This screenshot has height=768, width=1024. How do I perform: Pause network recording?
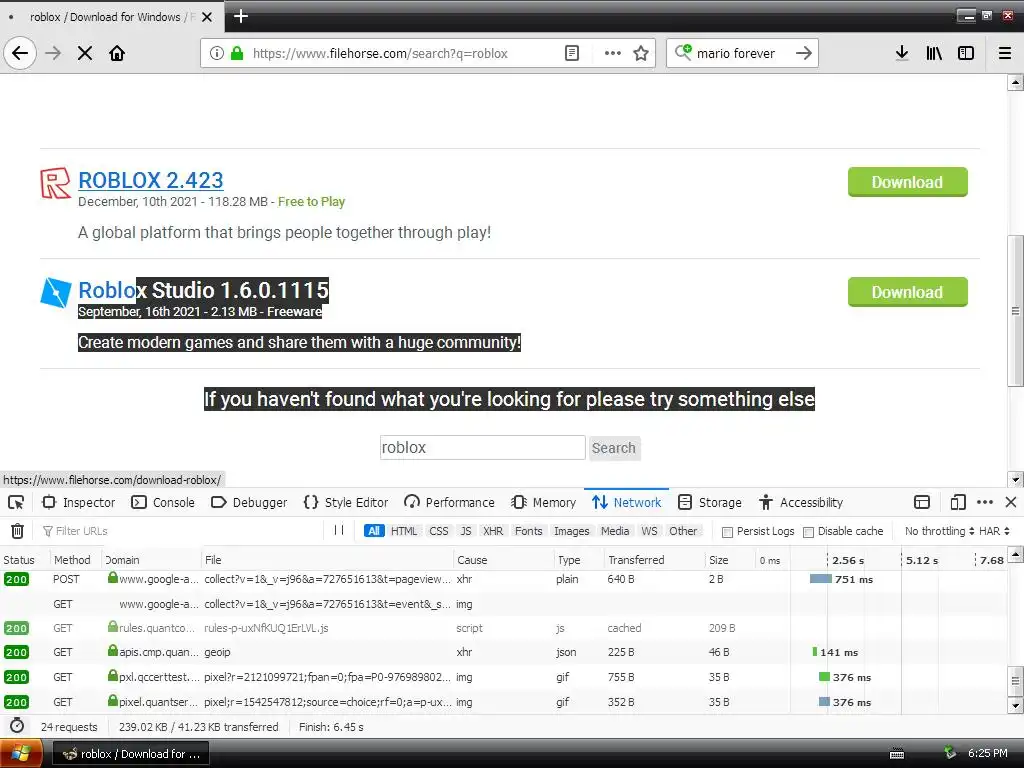(x=339, y=530)
